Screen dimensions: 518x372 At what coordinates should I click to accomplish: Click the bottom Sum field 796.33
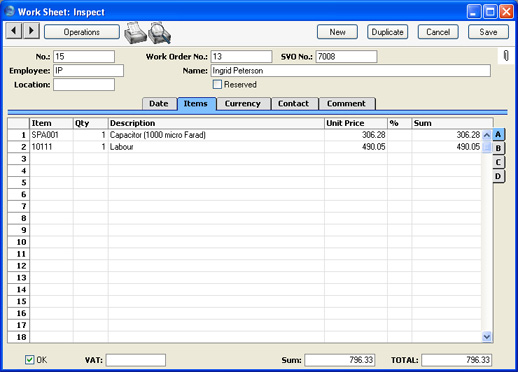340,360
